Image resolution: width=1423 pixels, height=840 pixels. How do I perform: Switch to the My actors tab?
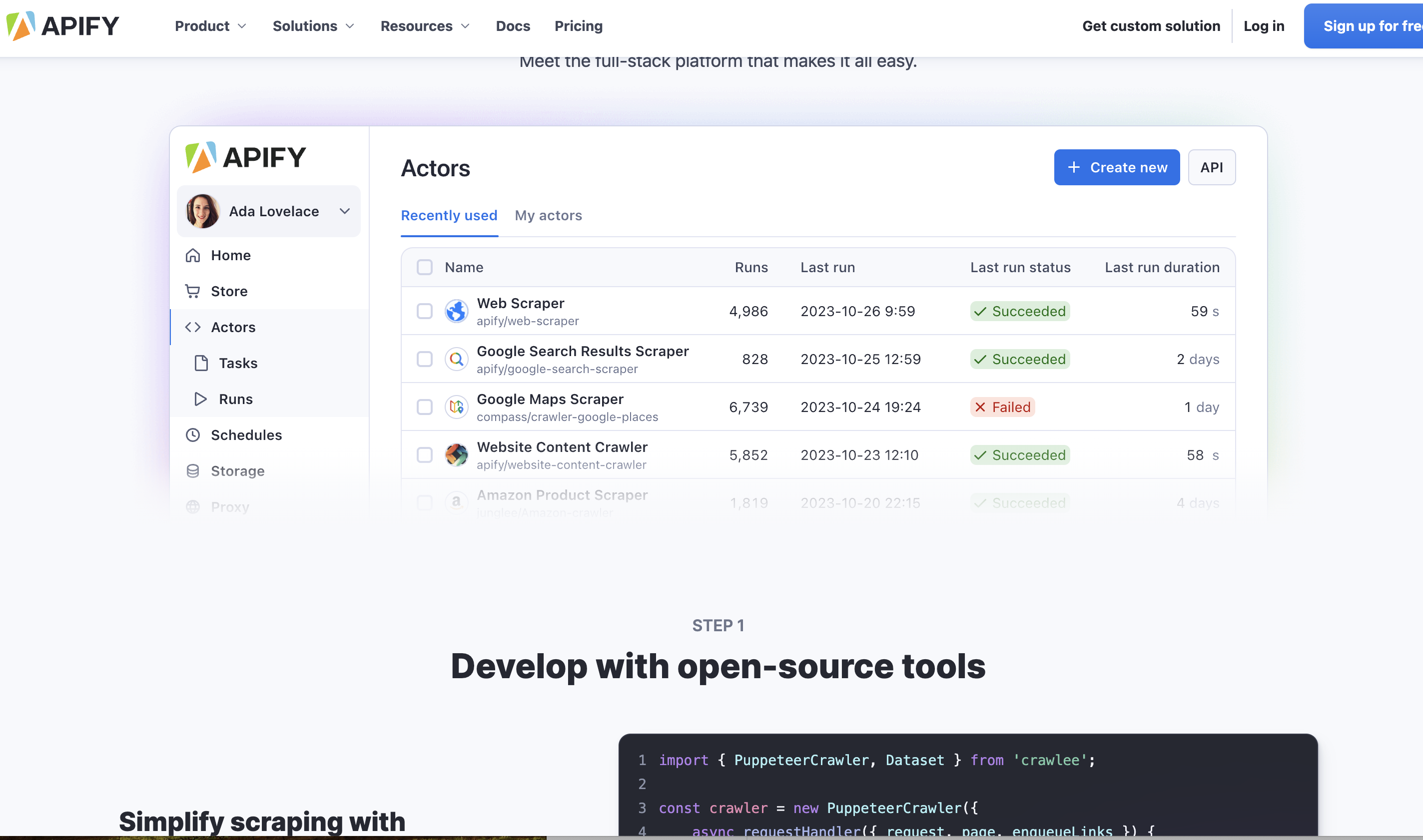[x=548, y=216]
